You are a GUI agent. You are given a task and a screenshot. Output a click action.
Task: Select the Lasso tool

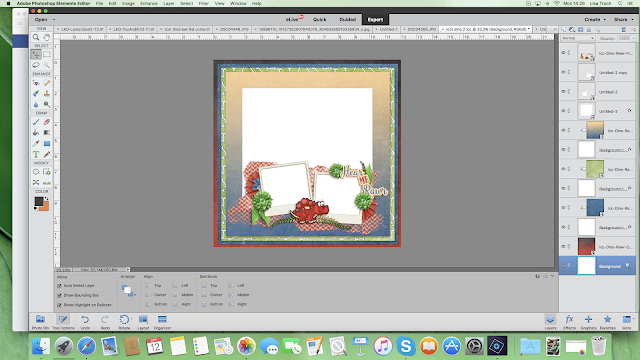pos(36,65)
